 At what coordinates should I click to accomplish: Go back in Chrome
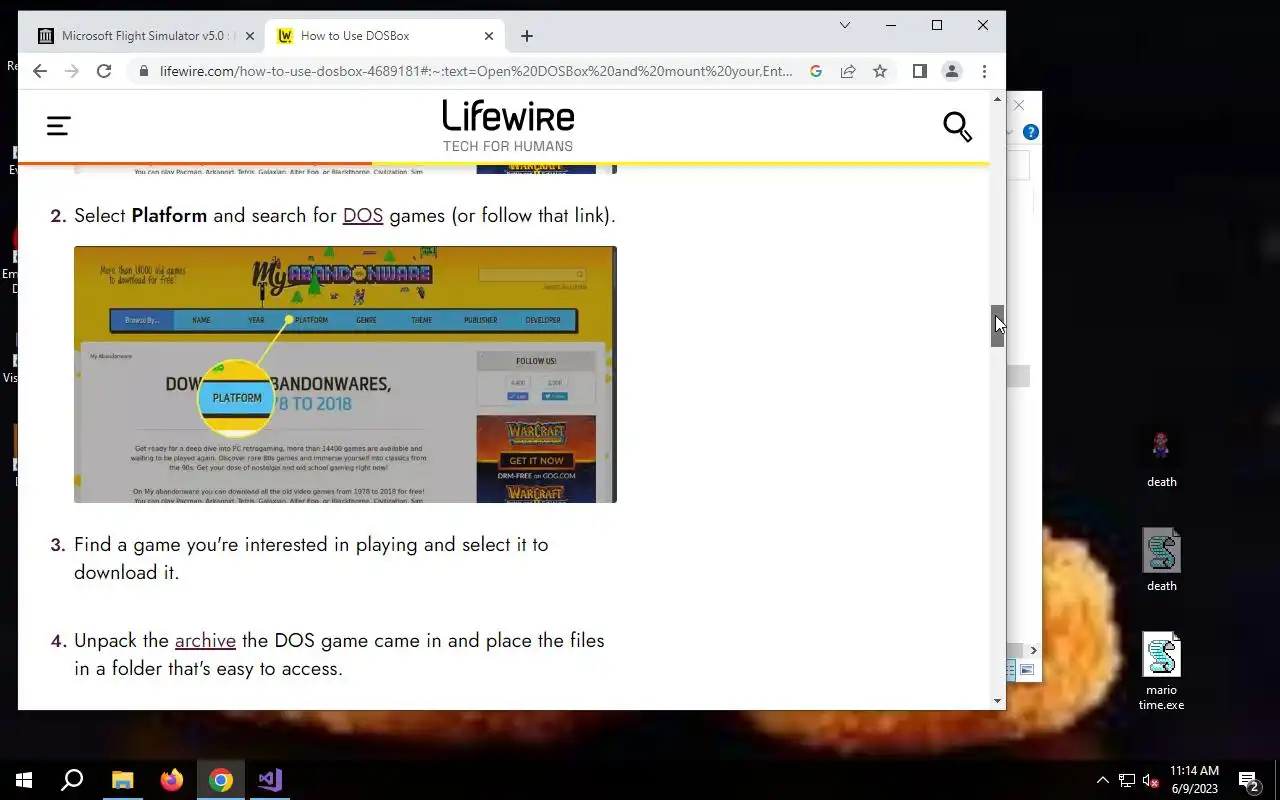pos(40,71)
